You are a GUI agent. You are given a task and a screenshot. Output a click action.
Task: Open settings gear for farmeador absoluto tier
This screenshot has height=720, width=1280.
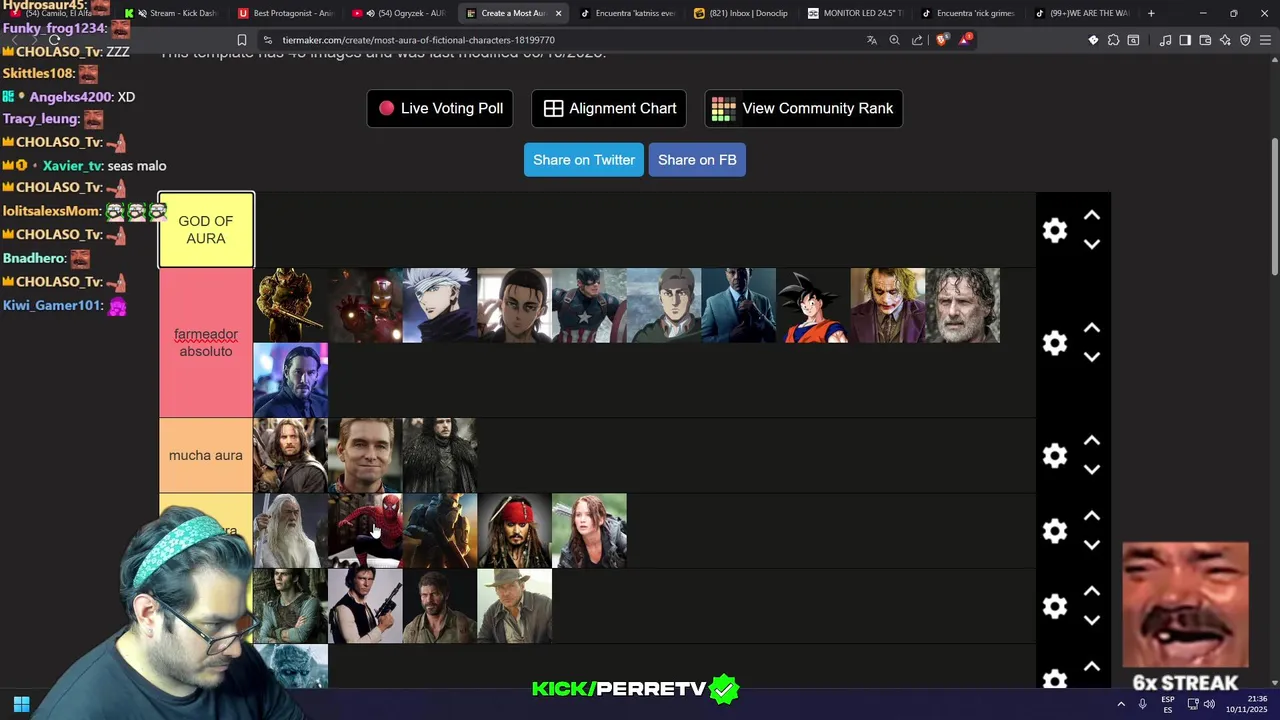click(x=1055, y=343)
